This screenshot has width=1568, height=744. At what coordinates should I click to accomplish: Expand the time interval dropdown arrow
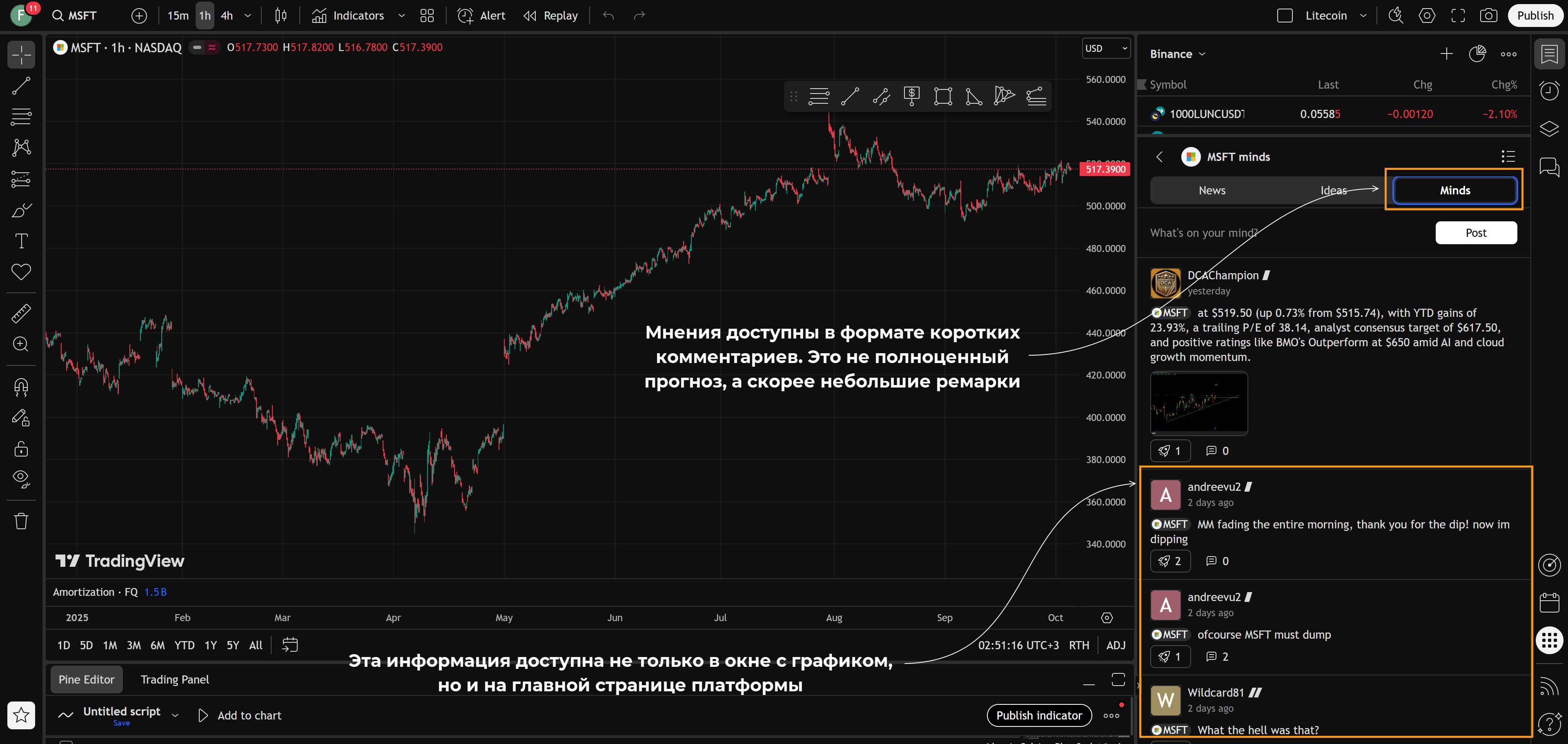coord(248,16)
